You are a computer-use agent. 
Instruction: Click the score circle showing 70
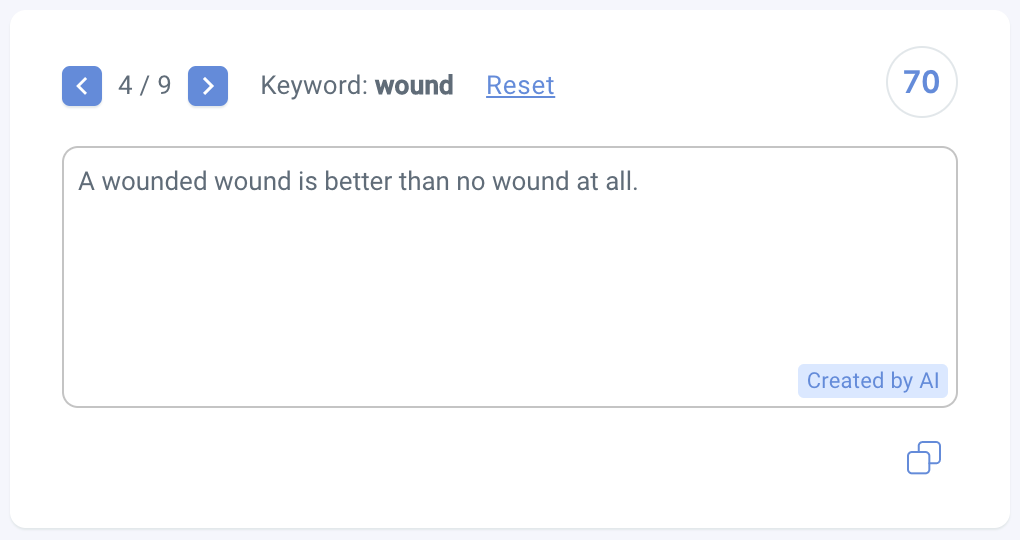coord(922,82)
